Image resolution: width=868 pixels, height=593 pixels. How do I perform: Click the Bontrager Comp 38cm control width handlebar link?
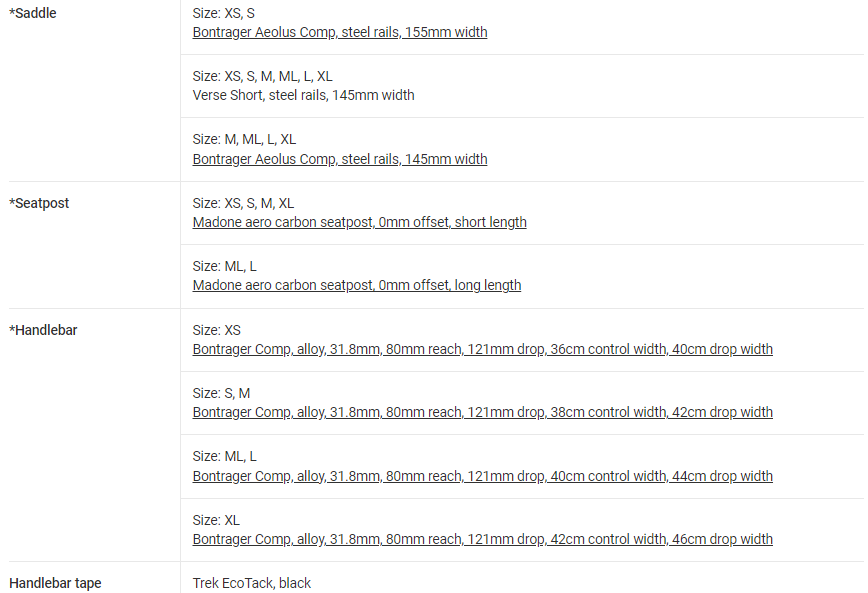(482, 412)
